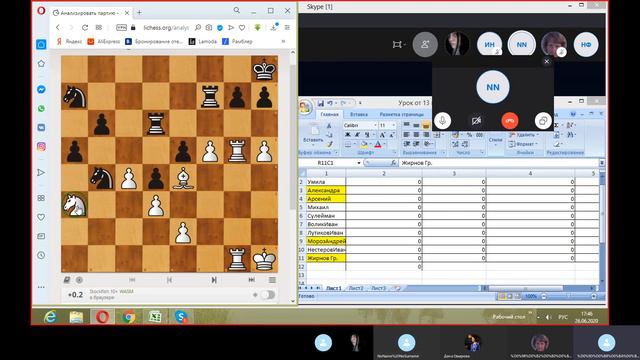The height and width of the screenshot is (360, 640).
Task: Open Рамблер bookmark
Action: (237, 41)
